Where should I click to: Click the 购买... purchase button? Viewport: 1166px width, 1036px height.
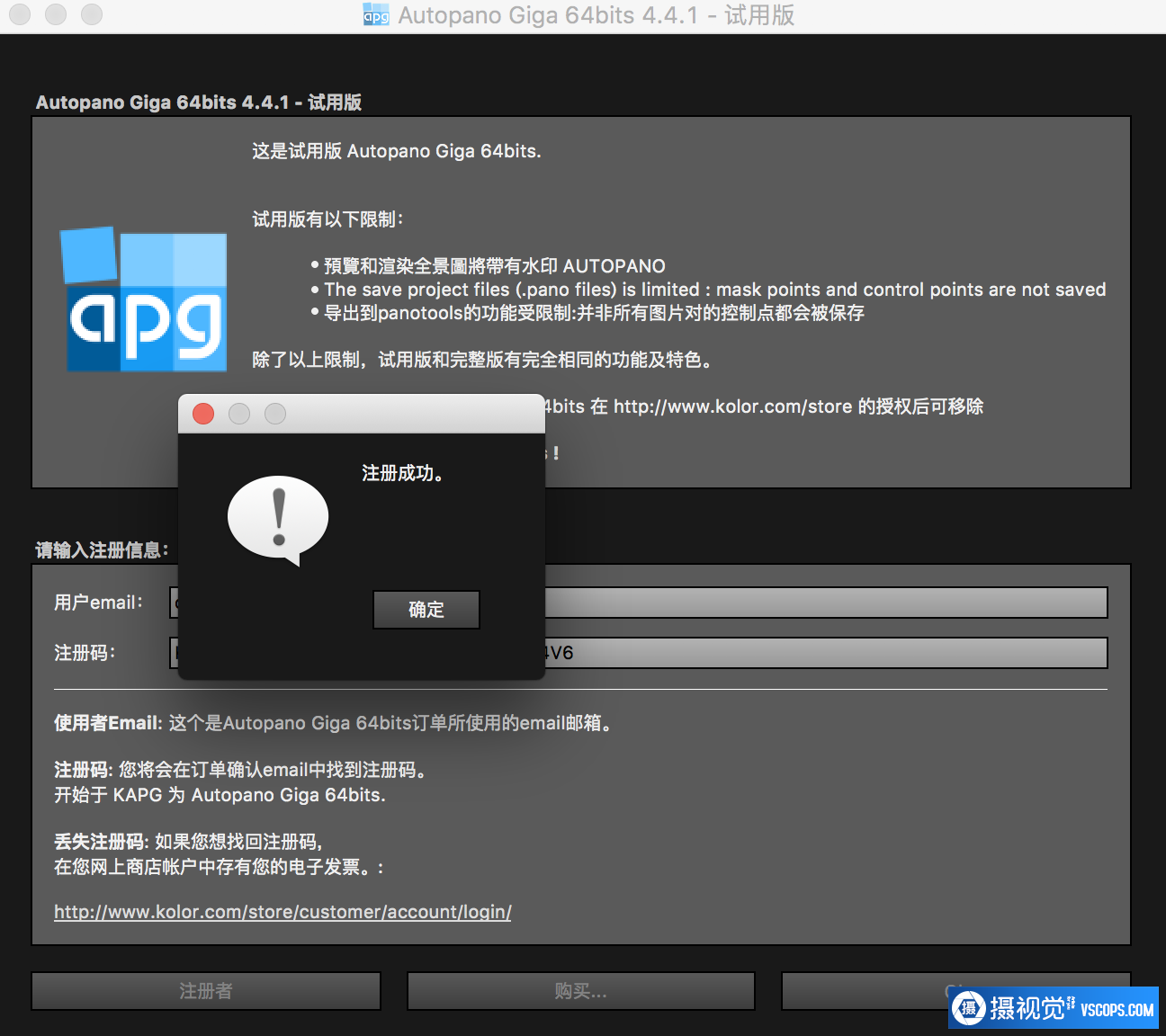coord(580,991)
